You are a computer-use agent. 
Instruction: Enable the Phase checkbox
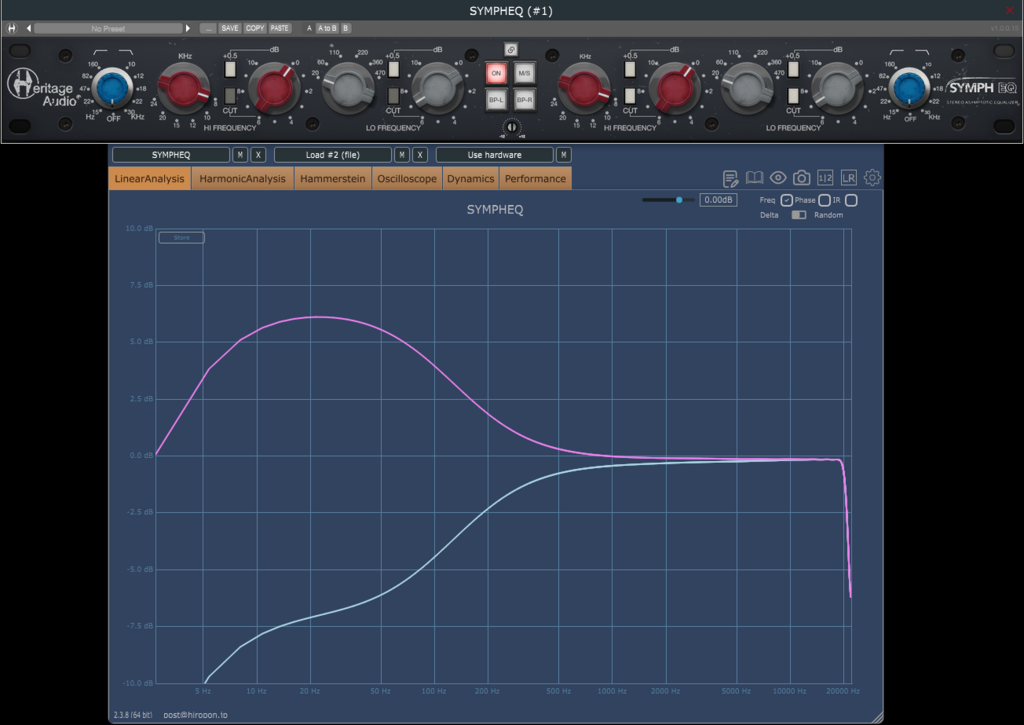tap(824, 200)
